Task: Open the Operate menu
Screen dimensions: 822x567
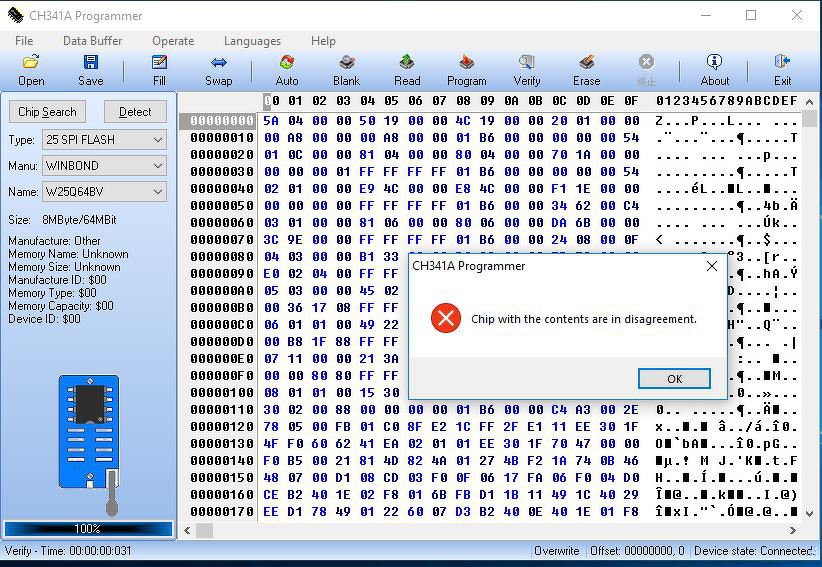Action: point(173,41)
